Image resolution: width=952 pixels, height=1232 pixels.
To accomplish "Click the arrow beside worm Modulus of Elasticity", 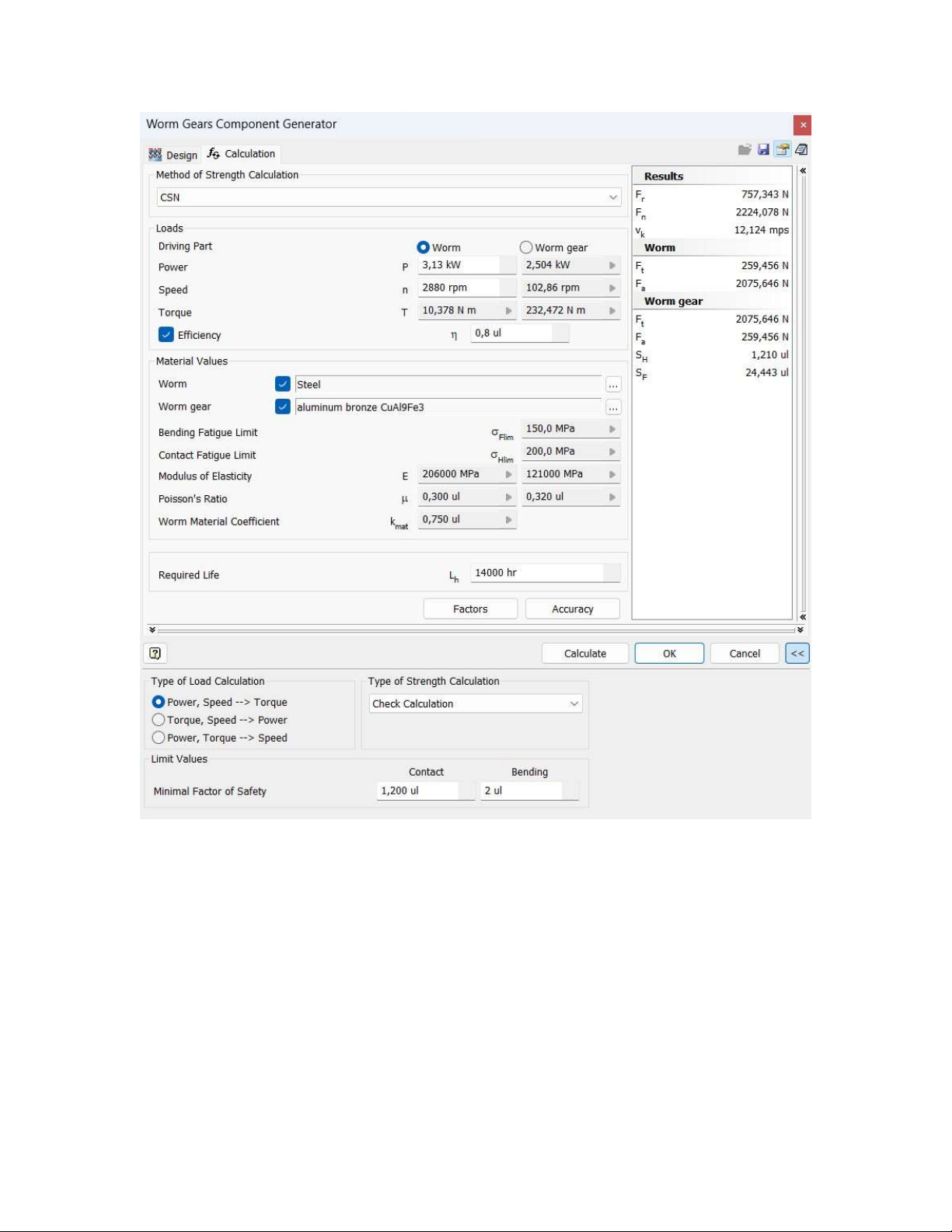I will pyautogui.click(x=509, y=474).
